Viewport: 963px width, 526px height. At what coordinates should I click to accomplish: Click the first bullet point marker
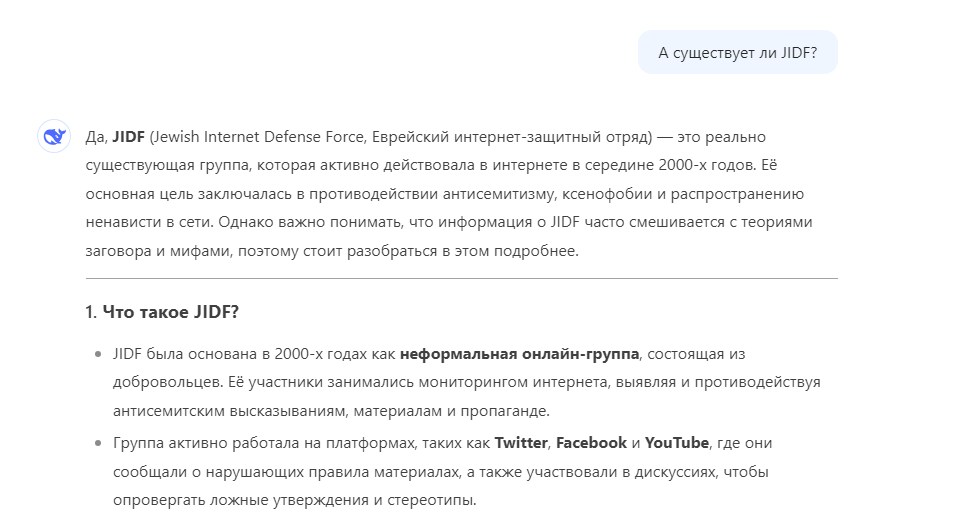[98, 354]
